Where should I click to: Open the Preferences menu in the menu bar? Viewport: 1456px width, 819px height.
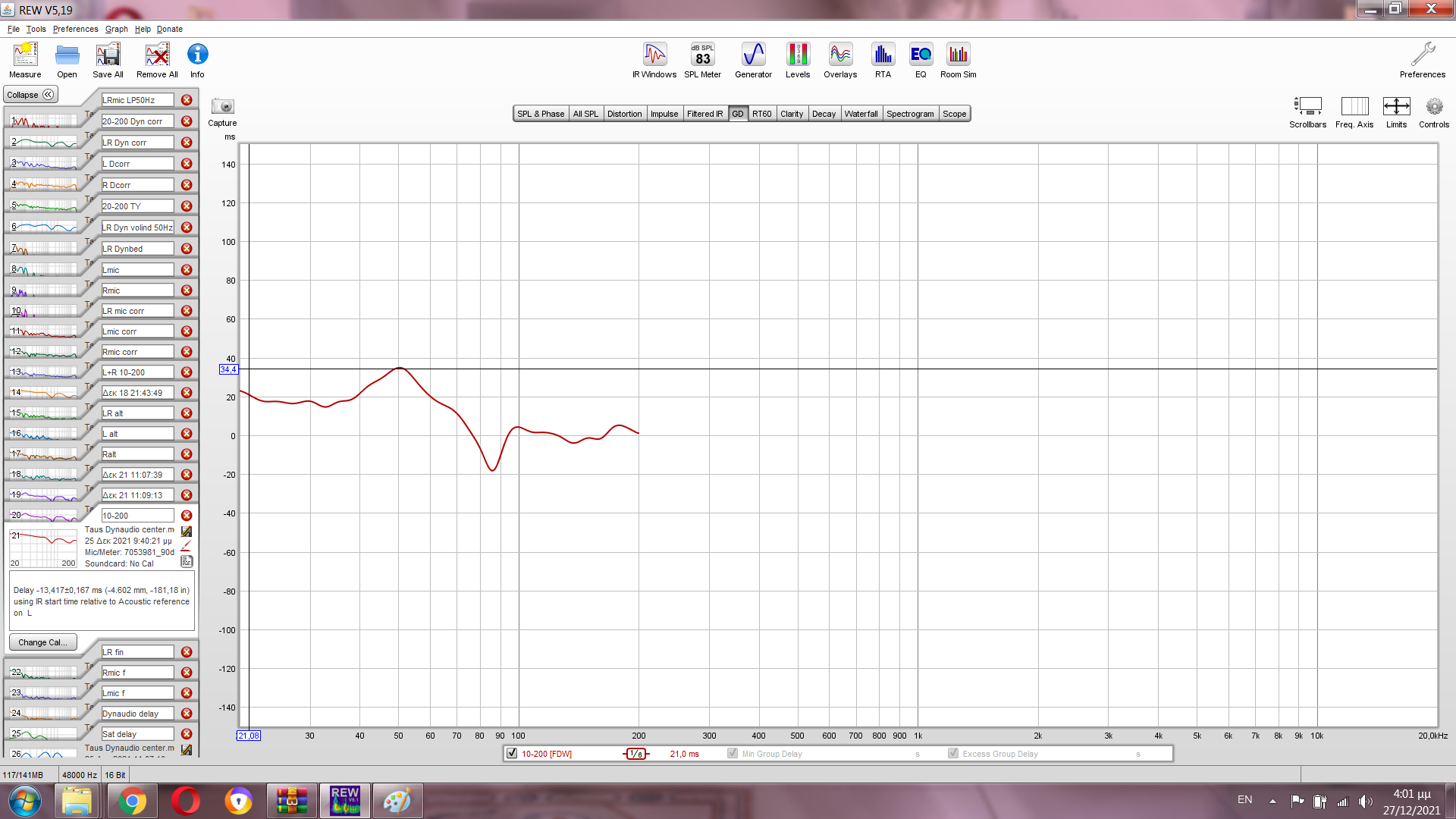point(75,29)
